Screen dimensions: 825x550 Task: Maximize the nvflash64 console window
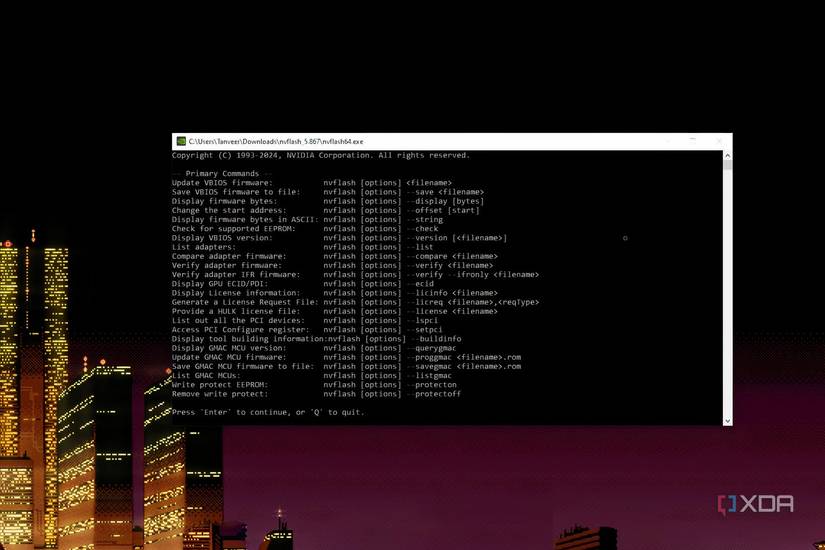[693, 141]
